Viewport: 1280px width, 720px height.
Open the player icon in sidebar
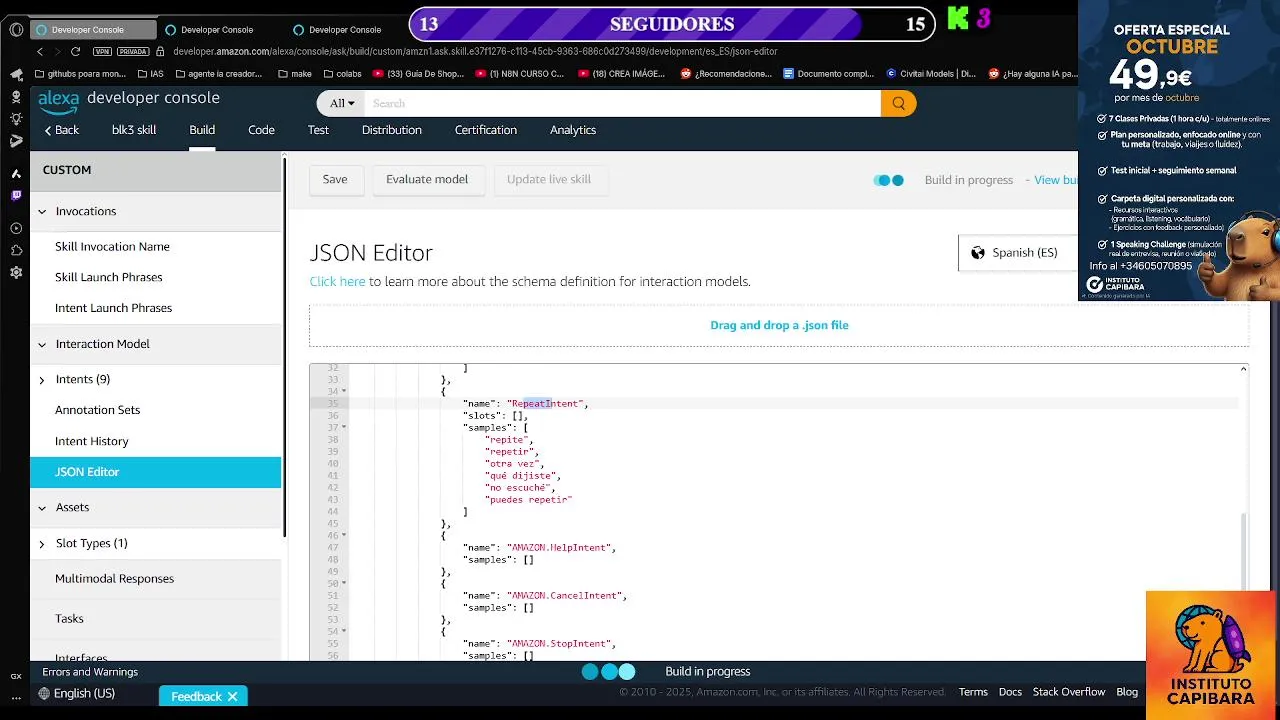(16, 228)
